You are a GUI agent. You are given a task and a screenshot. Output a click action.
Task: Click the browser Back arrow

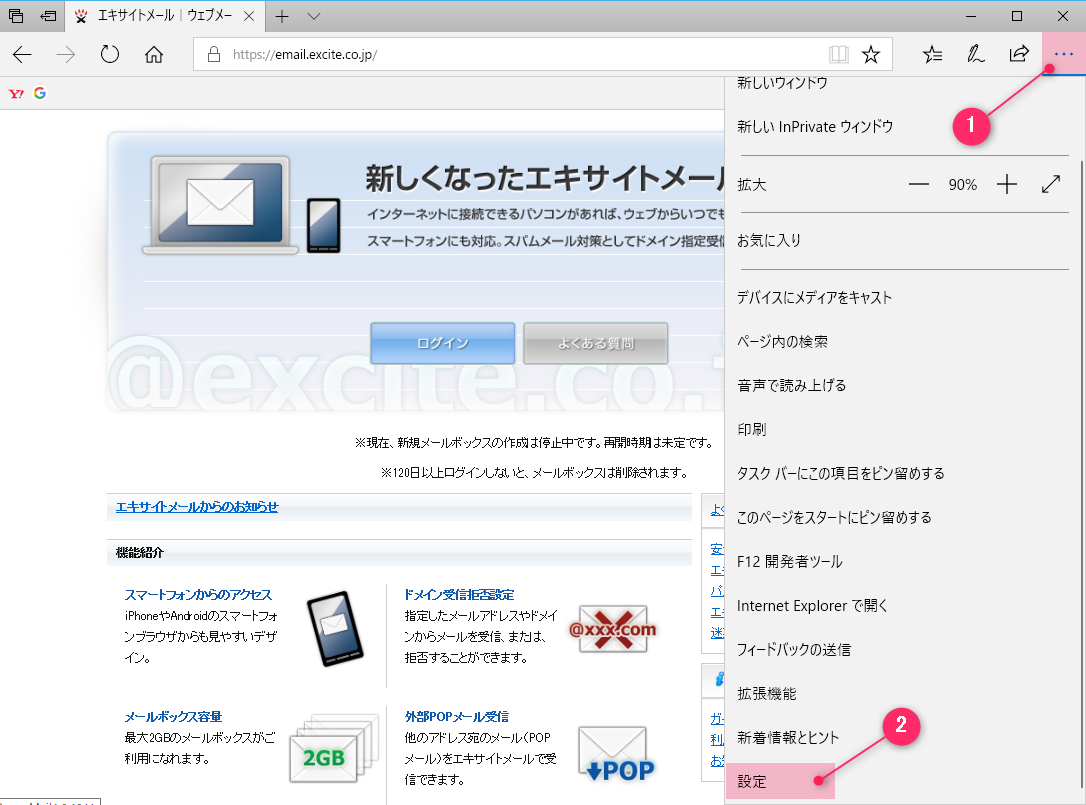[22, 54]
